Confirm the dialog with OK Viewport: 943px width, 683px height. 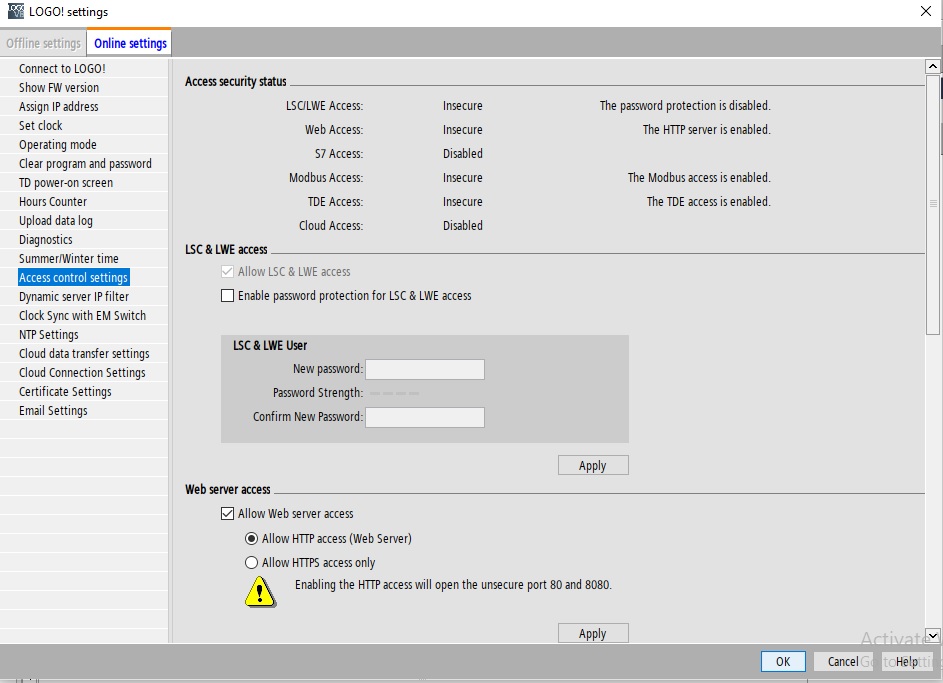point(783,661)
